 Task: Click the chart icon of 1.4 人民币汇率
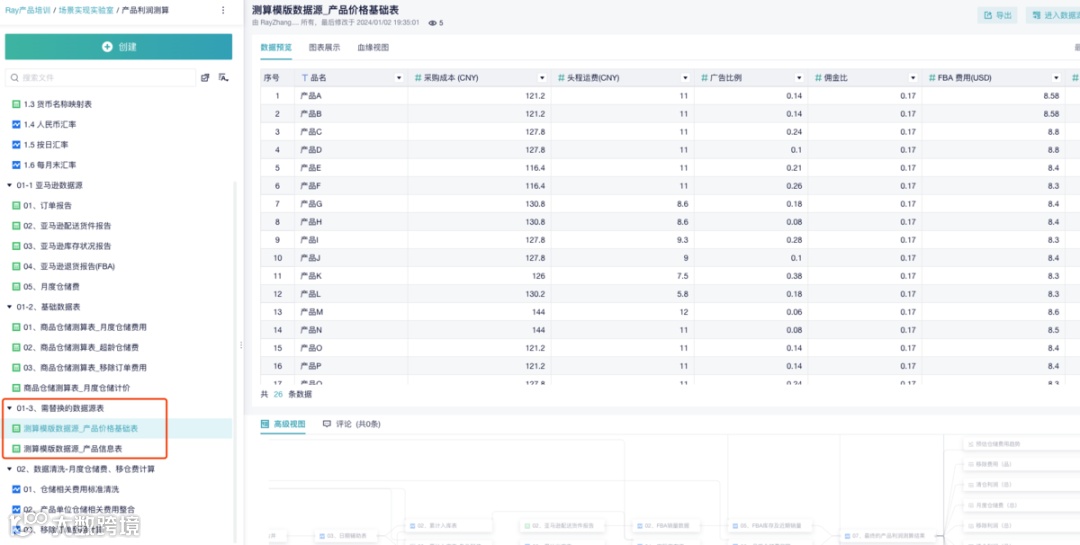tap(17, 125)
